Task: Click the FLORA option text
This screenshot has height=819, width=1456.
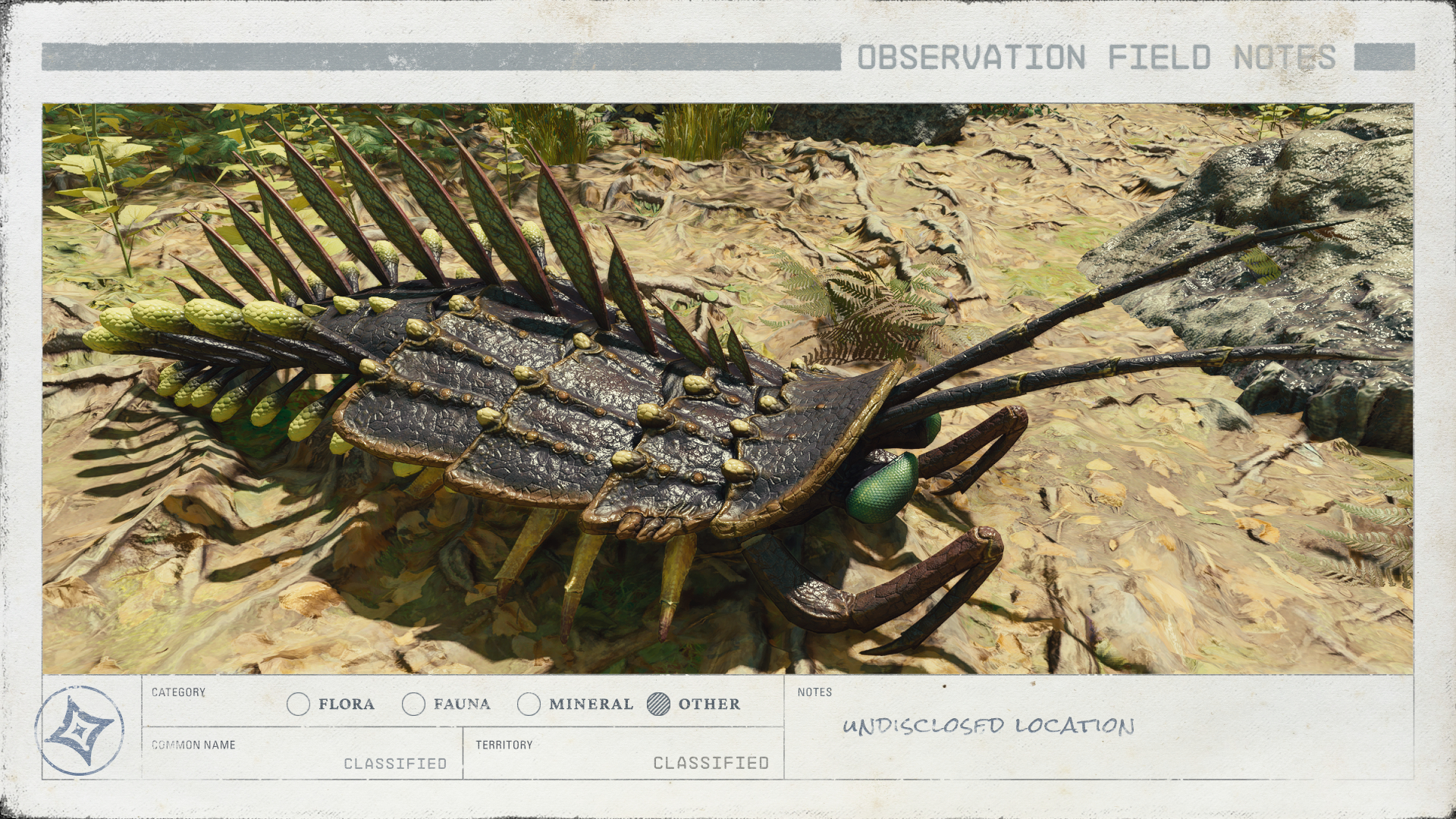Action: (347, 704)
